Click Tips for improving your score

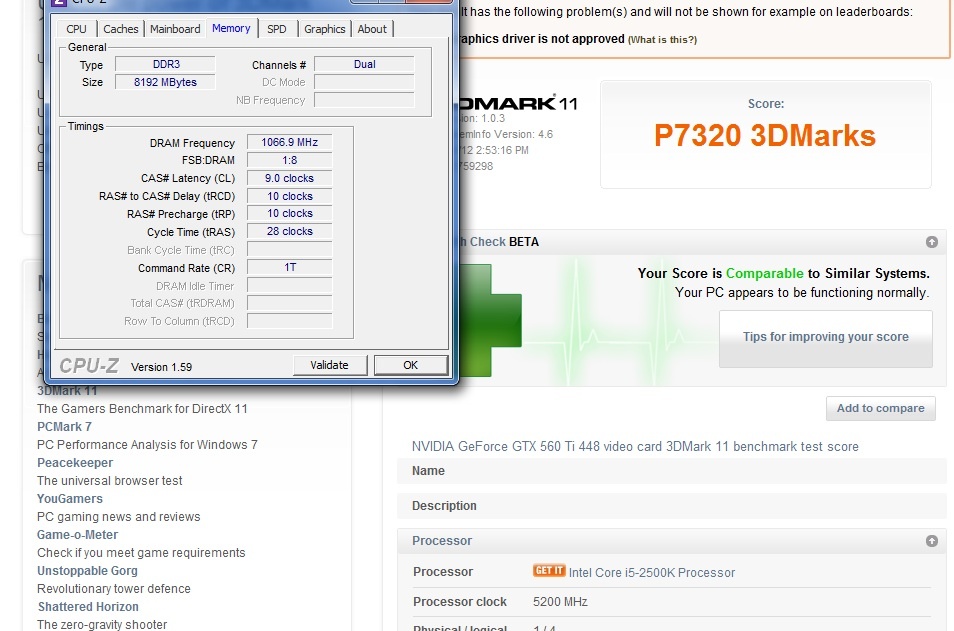pyautogui.click(x=826, y=338)
